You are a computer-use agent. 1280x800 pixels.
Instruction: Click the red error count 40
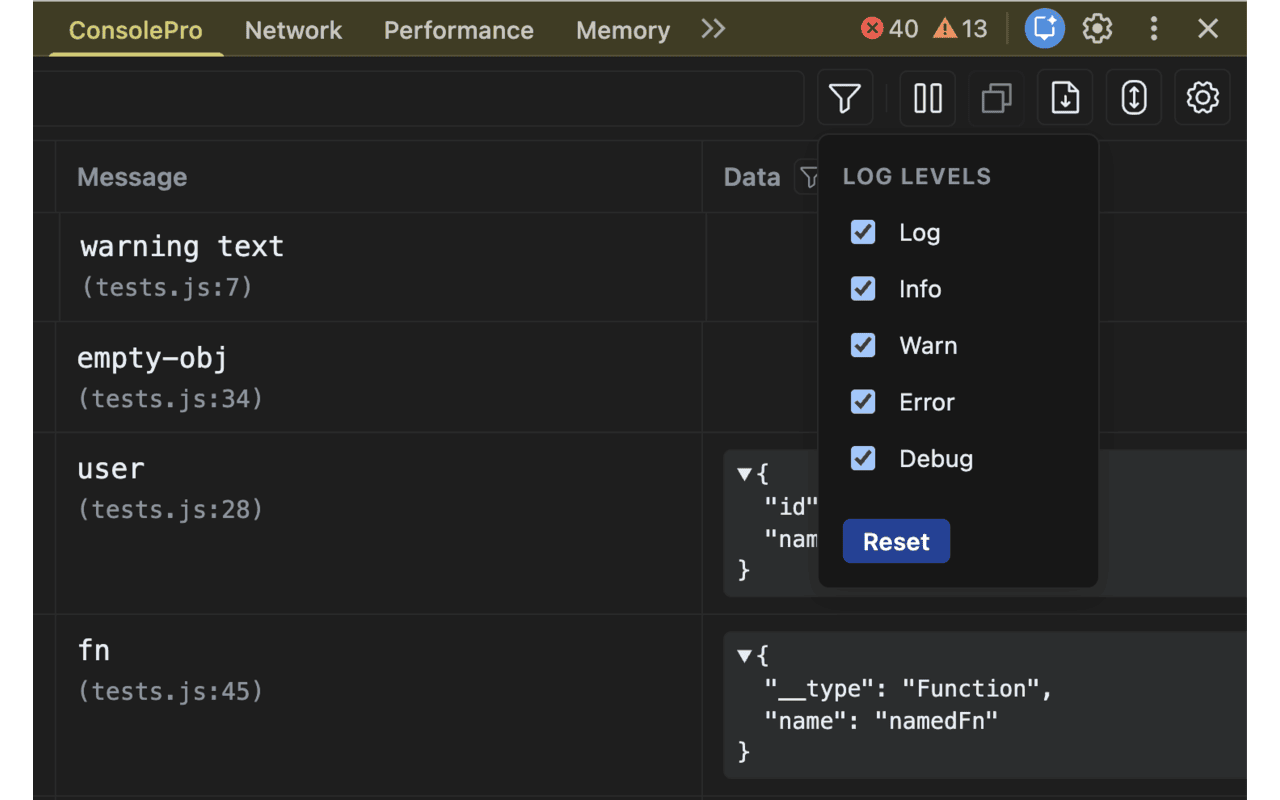(x=890, y=28)
